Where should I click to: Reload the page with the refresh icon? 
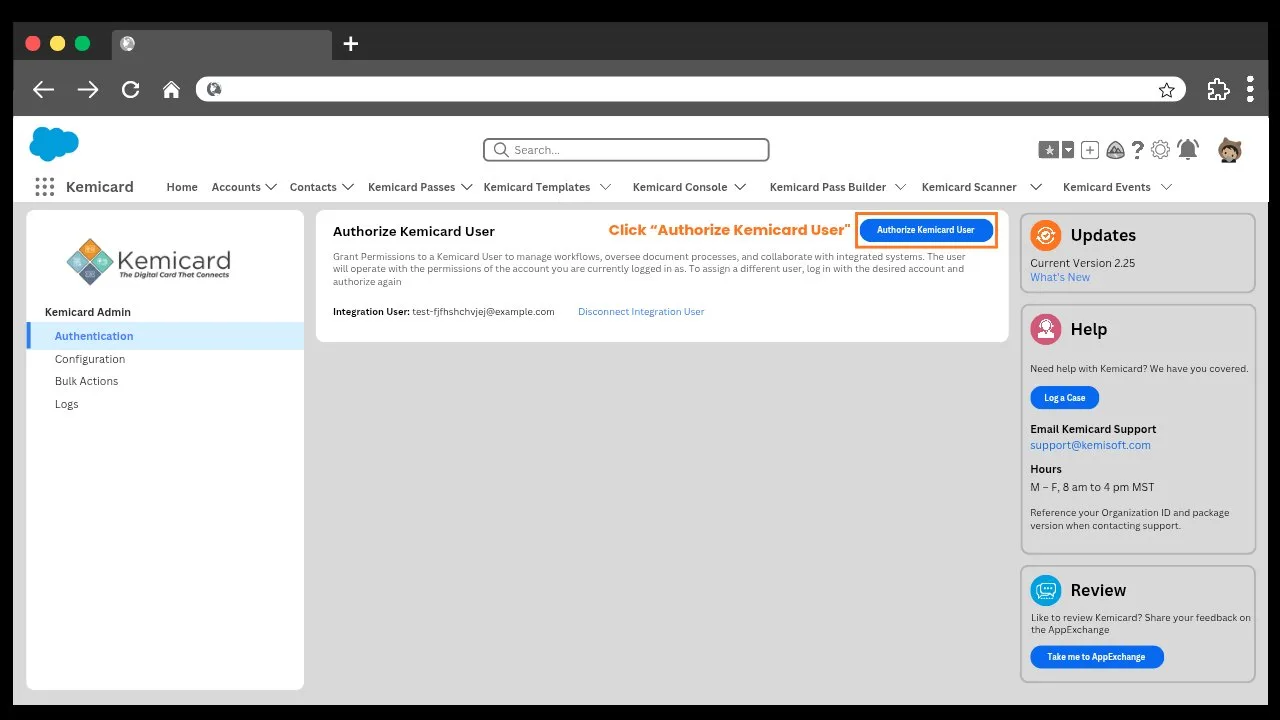130,90
